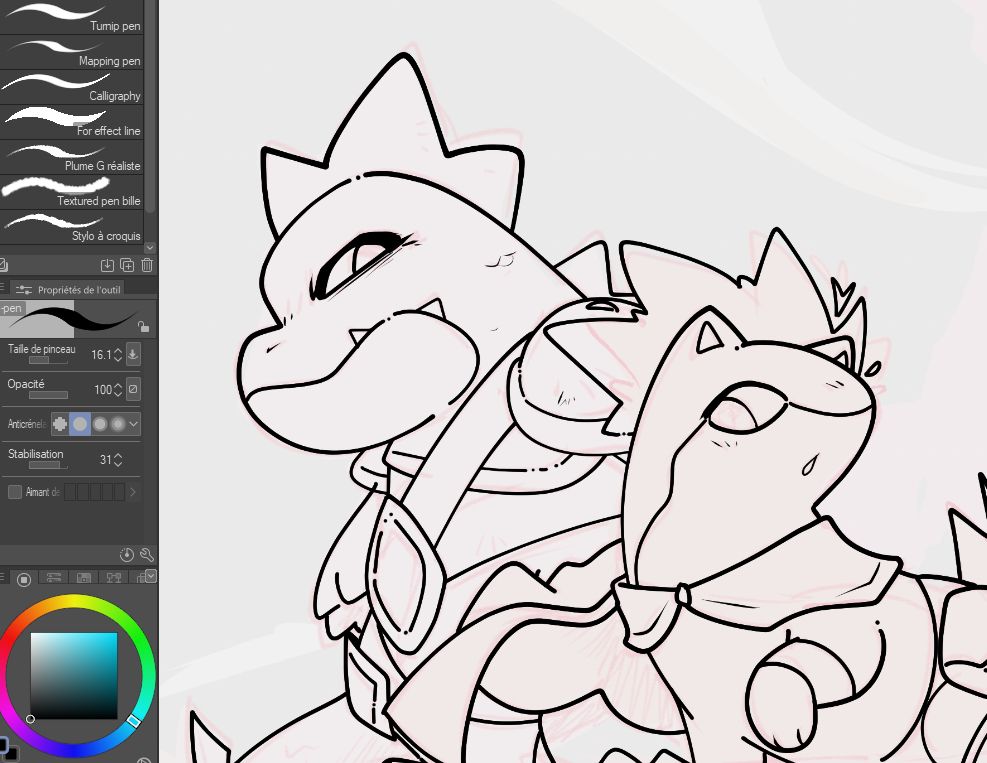Click the Stabilisation value stepper
This screenshot has width=987, height=763.
[x=118, y=460]
